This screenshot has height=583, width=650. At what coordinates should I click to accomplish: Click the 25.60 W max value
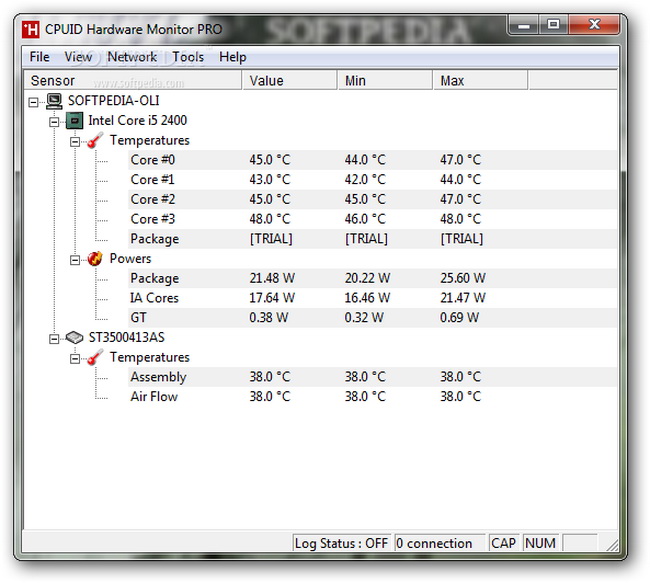pyautogui.click(x=463, y=278)
